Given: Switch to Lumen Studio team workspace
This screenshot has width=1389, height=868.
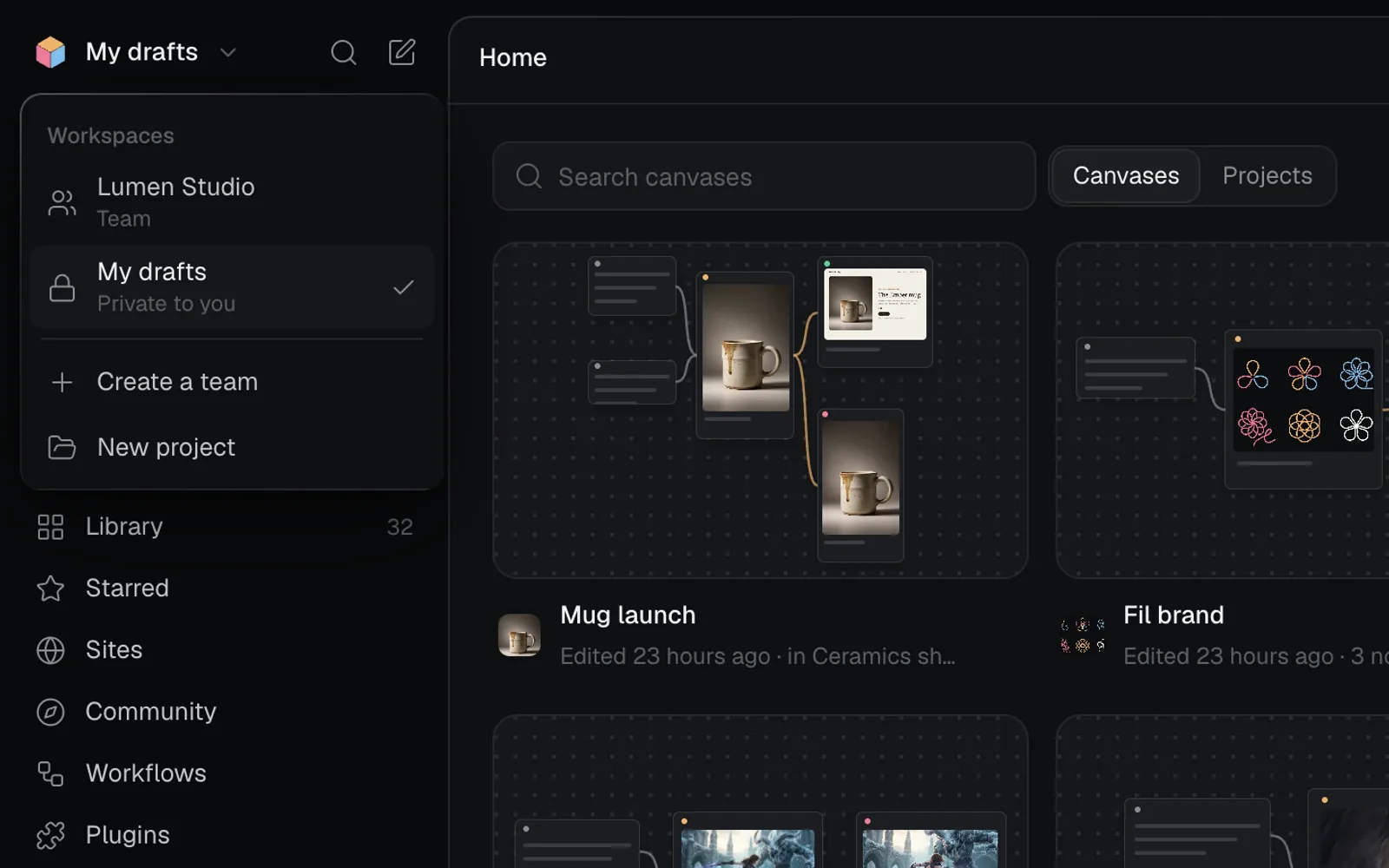Looking at the screenshot, I should click(232, 202).
